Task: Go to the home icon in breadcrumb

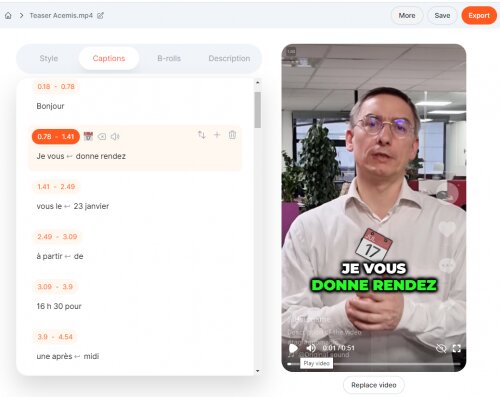Action: tap(8, 16)
